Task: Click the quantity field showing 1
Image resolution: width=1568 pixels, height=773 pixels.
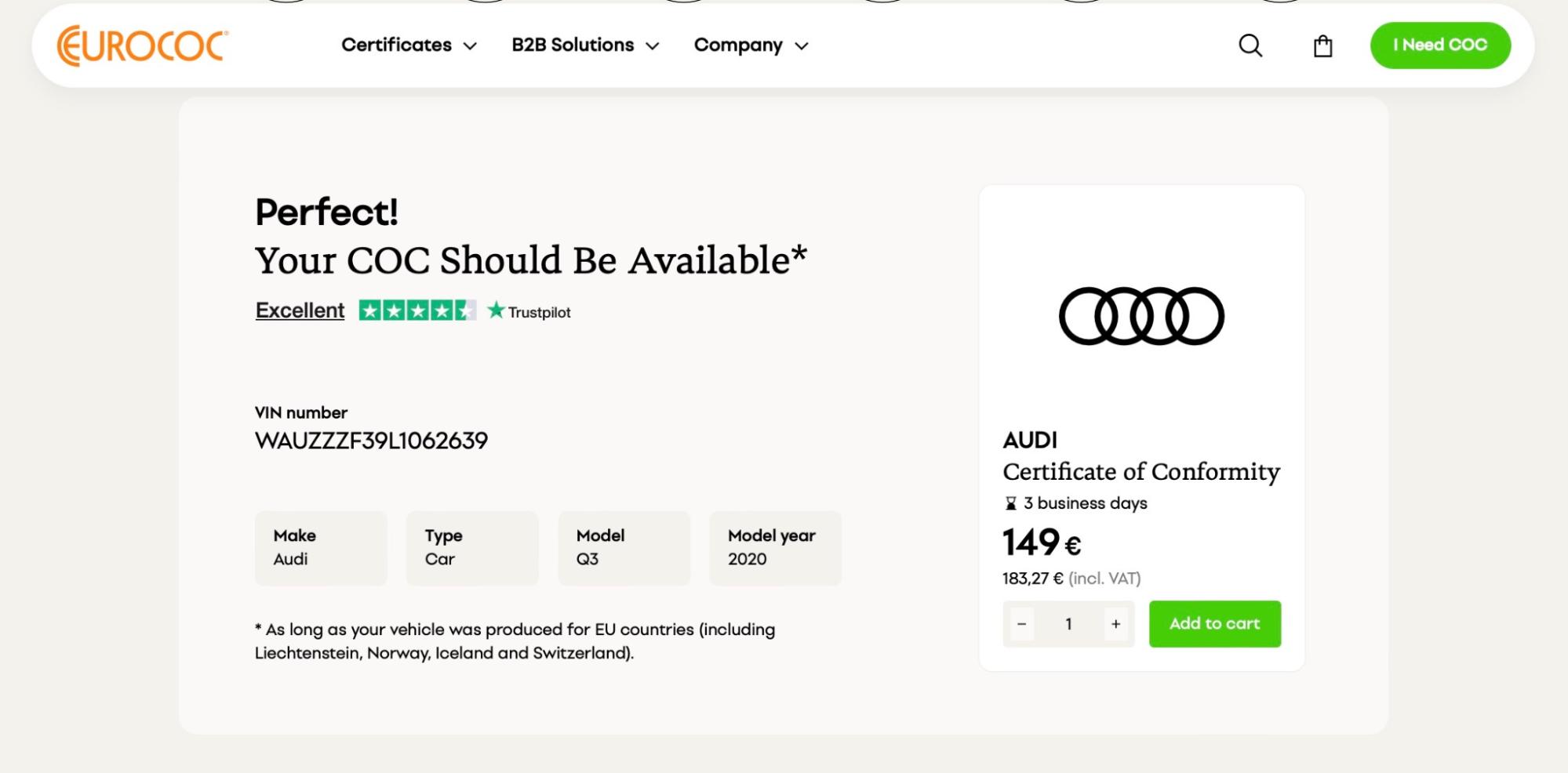Action: click(x=1068, y=624)
